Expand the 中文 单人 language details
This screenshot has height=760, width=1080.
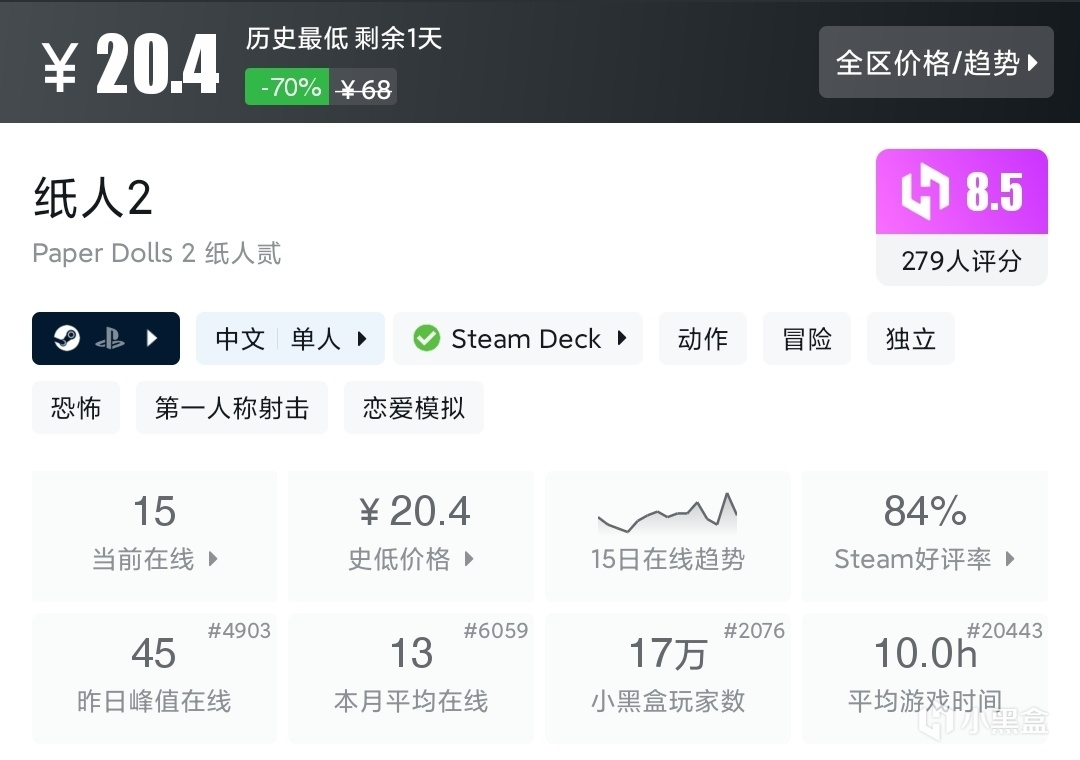[290, 339]
